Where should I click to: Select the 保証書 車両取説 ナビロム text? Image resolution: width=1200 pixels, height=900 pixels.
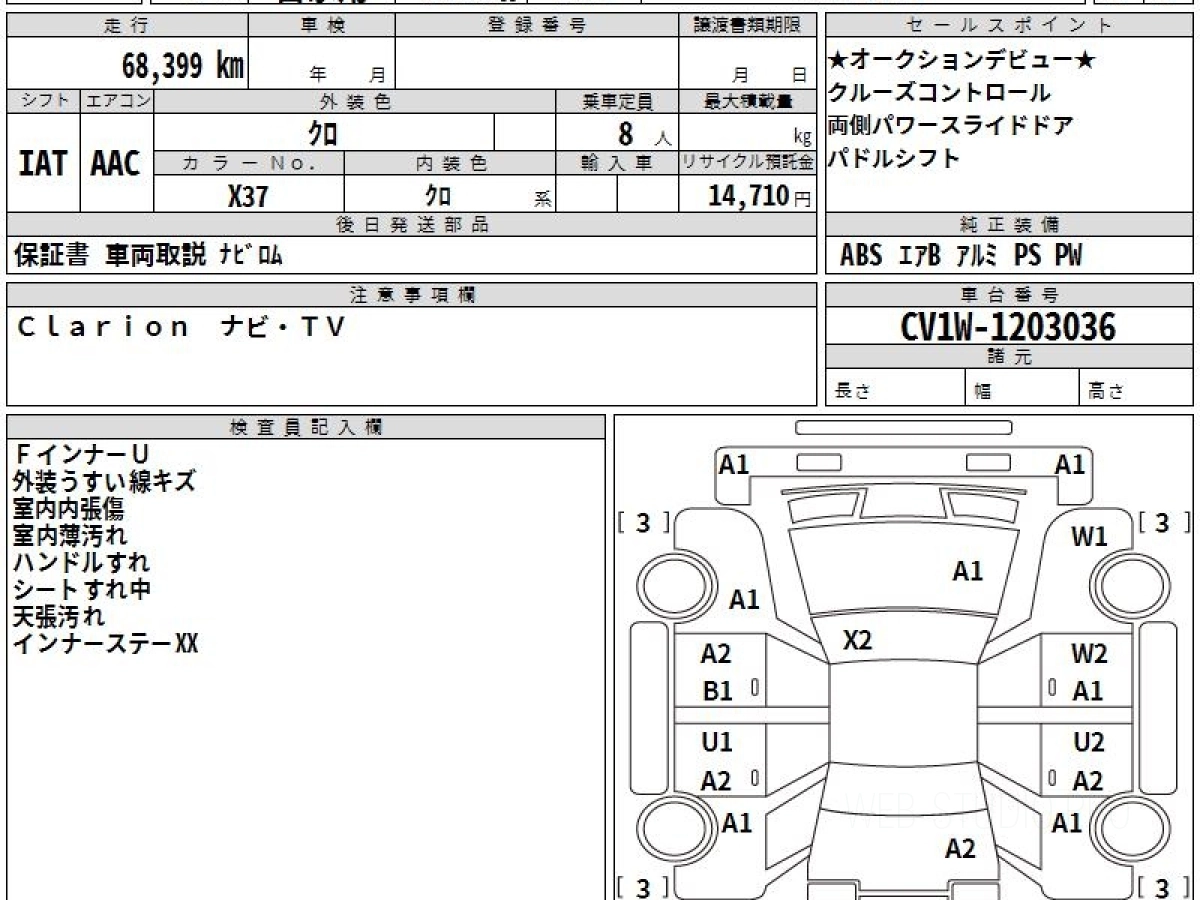pyautogui.click(x=147, y=256)
